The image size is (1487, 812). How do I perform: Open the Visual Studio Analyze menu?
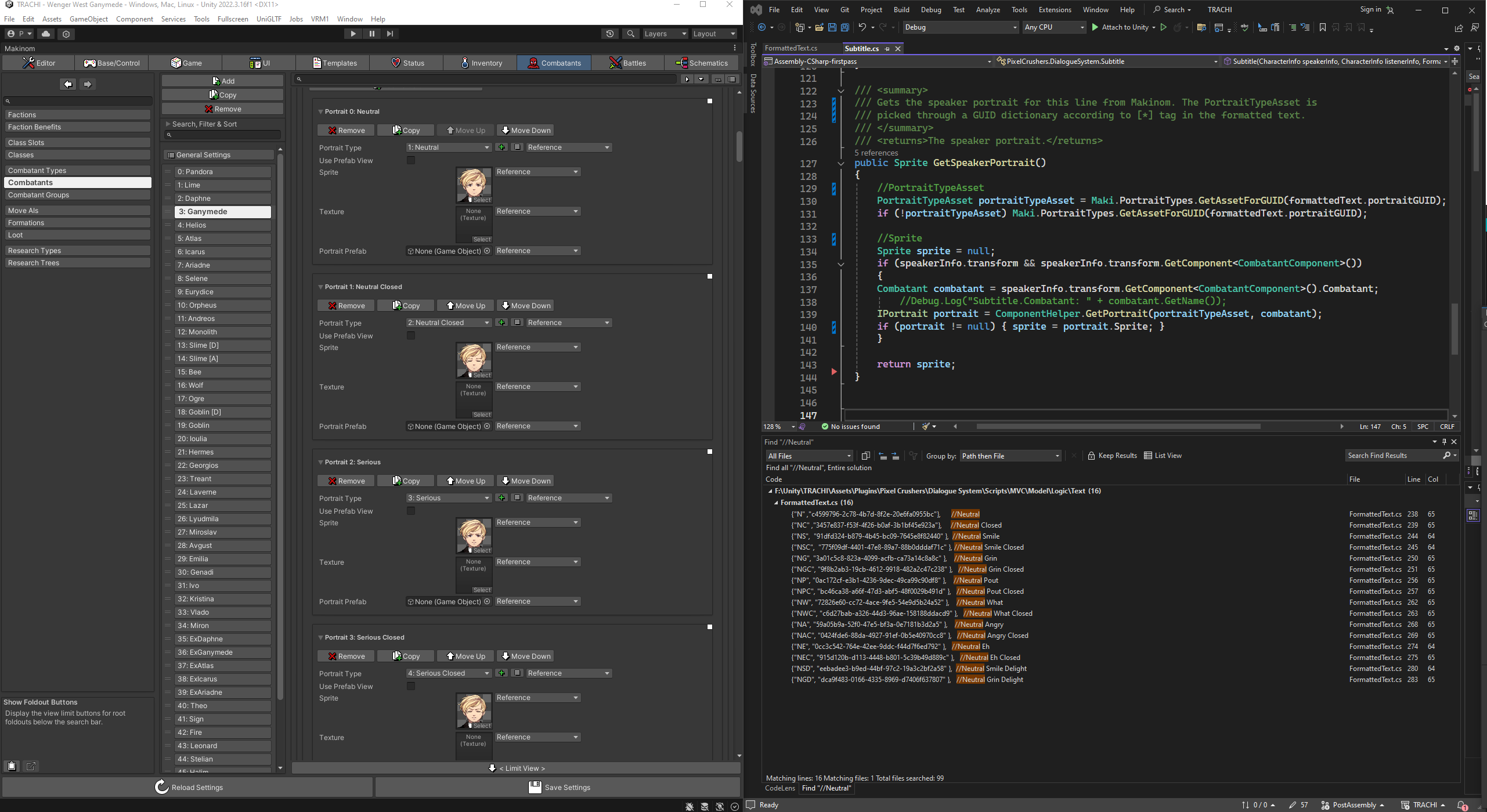[988, 10]
